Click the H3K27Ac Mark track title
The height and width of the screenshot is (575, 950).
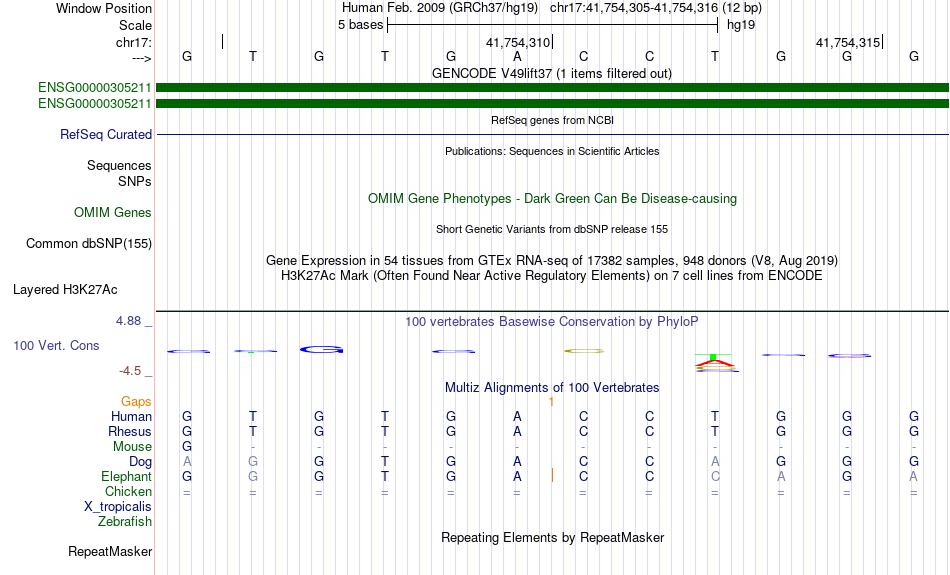pos(552,276)
